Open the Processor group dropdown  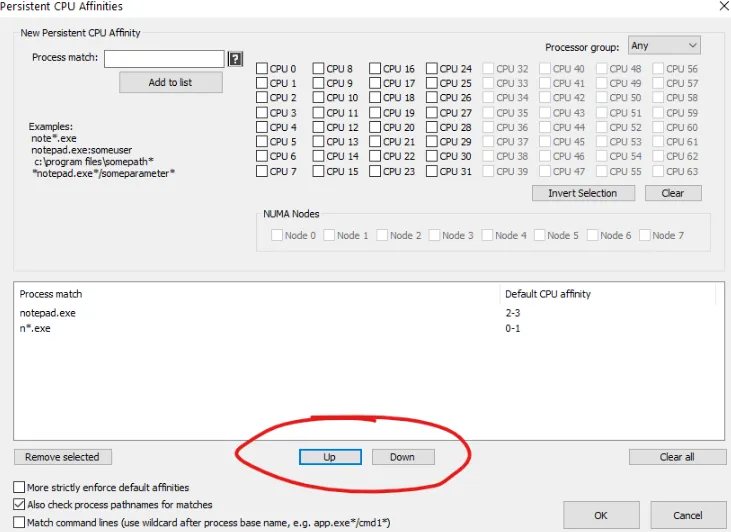664,46
